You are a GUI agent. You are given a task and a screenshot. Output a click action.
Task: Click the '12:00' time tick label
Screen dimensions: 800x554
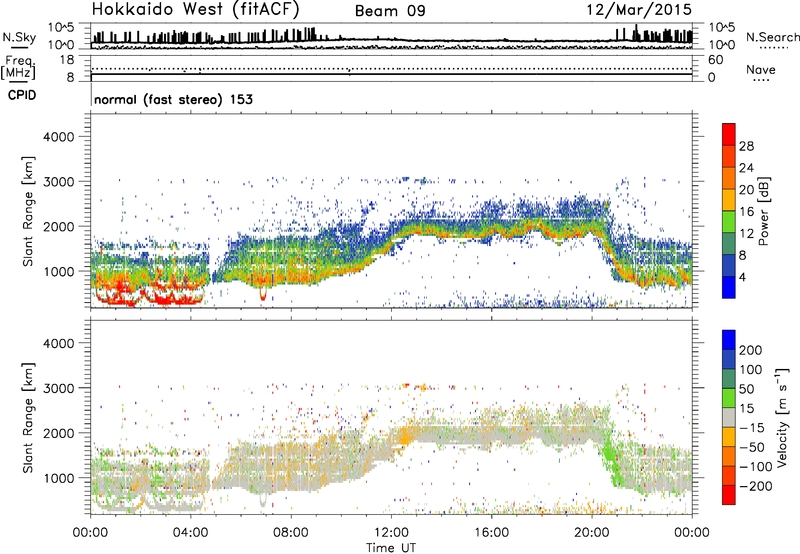391,533
